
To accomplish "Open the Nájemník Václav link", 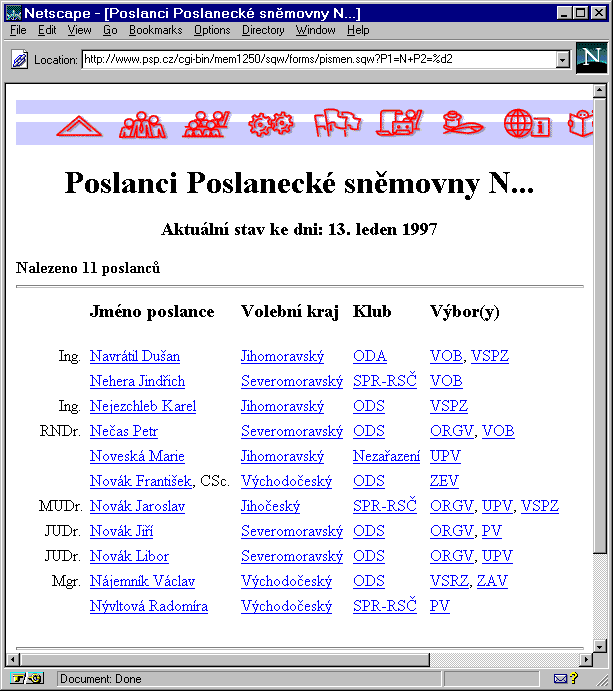I will (142, 581).
